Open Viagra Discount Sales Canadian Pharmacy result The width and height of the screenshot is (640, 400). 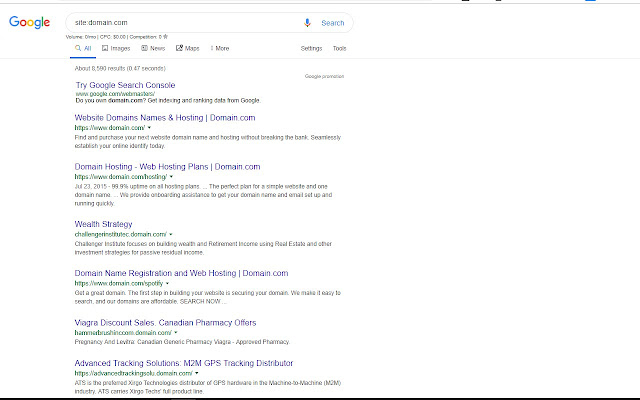coord(165,322)
